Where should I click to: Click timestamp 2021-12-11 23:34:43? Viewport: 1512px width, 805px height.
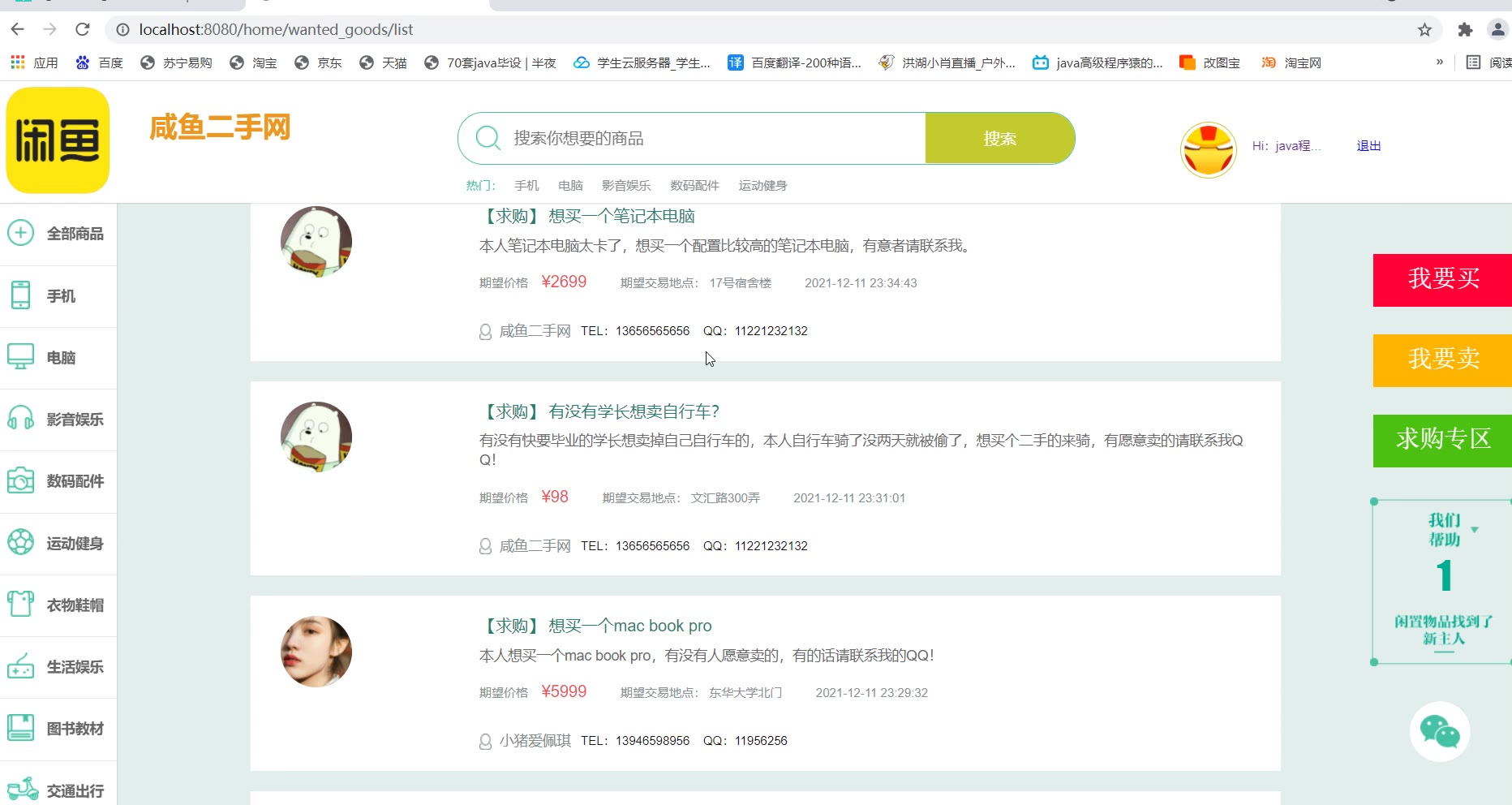[861, 282]
